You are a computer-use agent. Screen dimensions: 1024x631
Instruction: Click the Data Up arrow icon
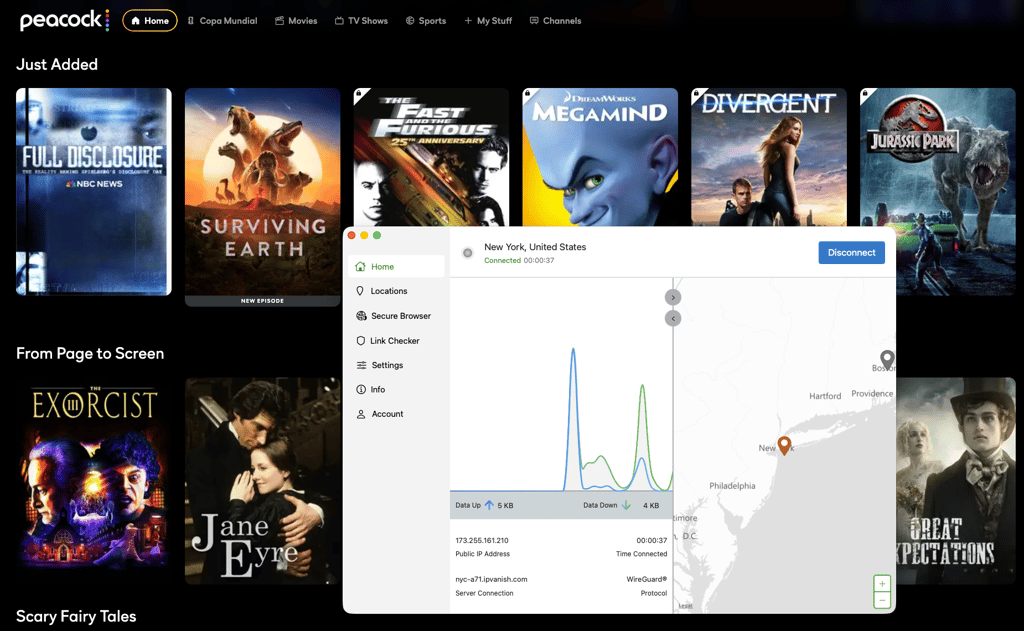point(489,506)
